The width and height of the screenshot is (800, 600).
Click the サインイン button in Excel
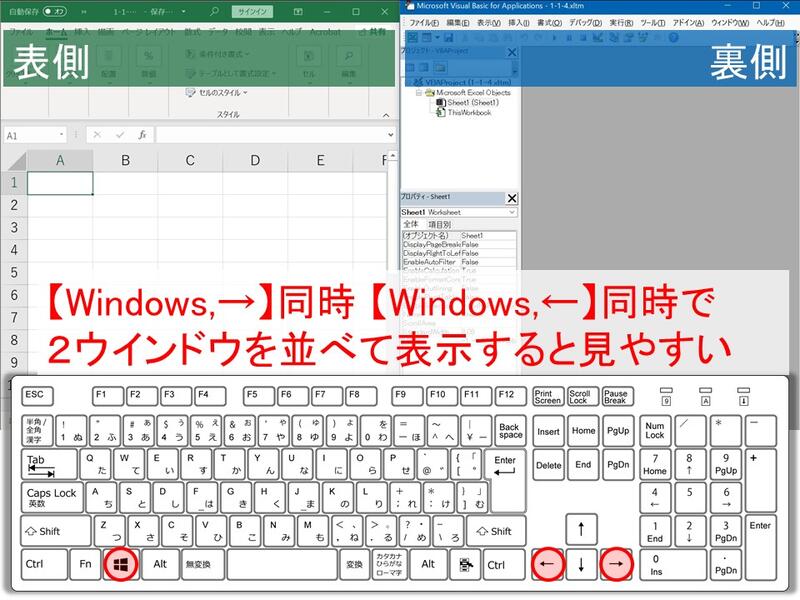coord(252,11)
